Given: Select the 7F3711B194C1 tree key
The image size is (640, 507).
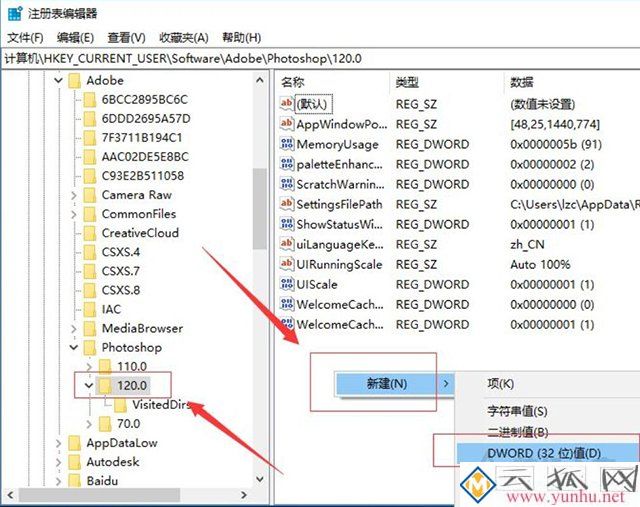Looking at the screenshot, I should point(142,138).
